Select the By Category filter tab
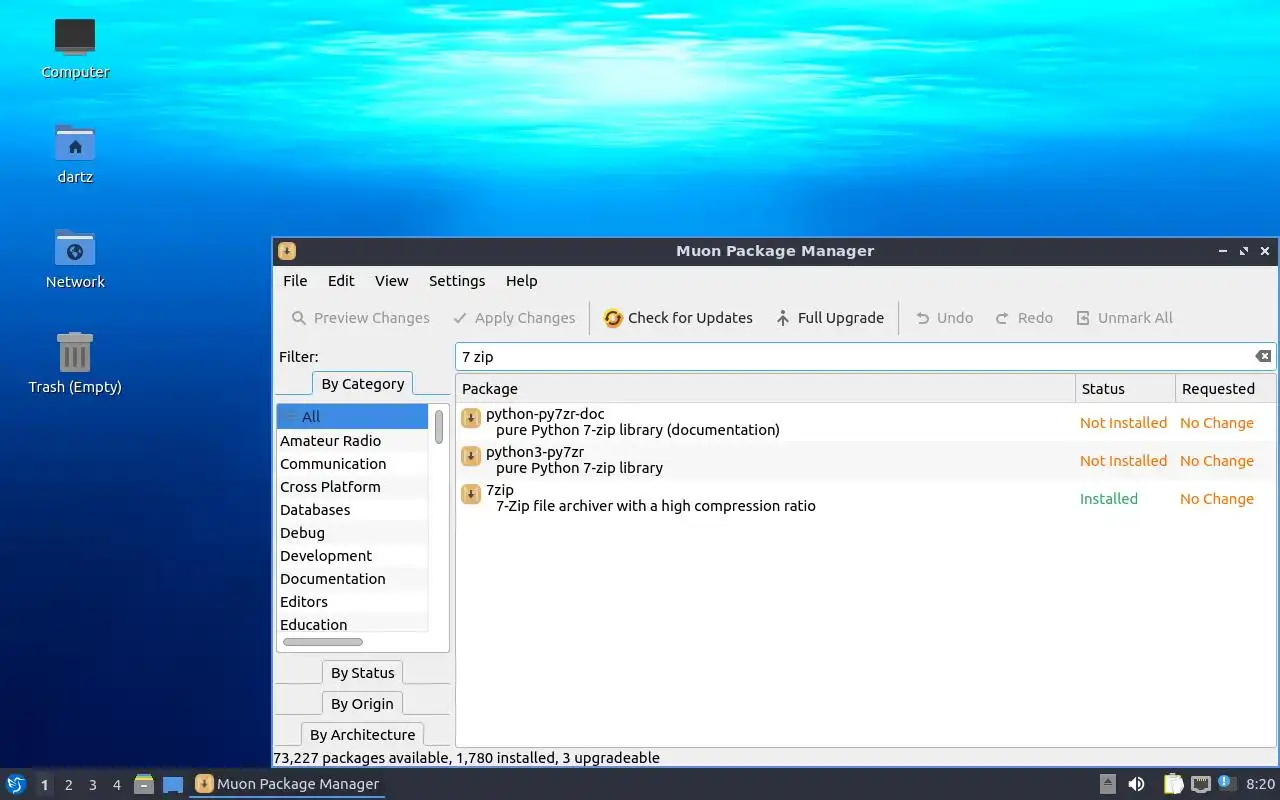Viewport: 1280px width, 800px height. pyautogui.click(x=363, y=384)
